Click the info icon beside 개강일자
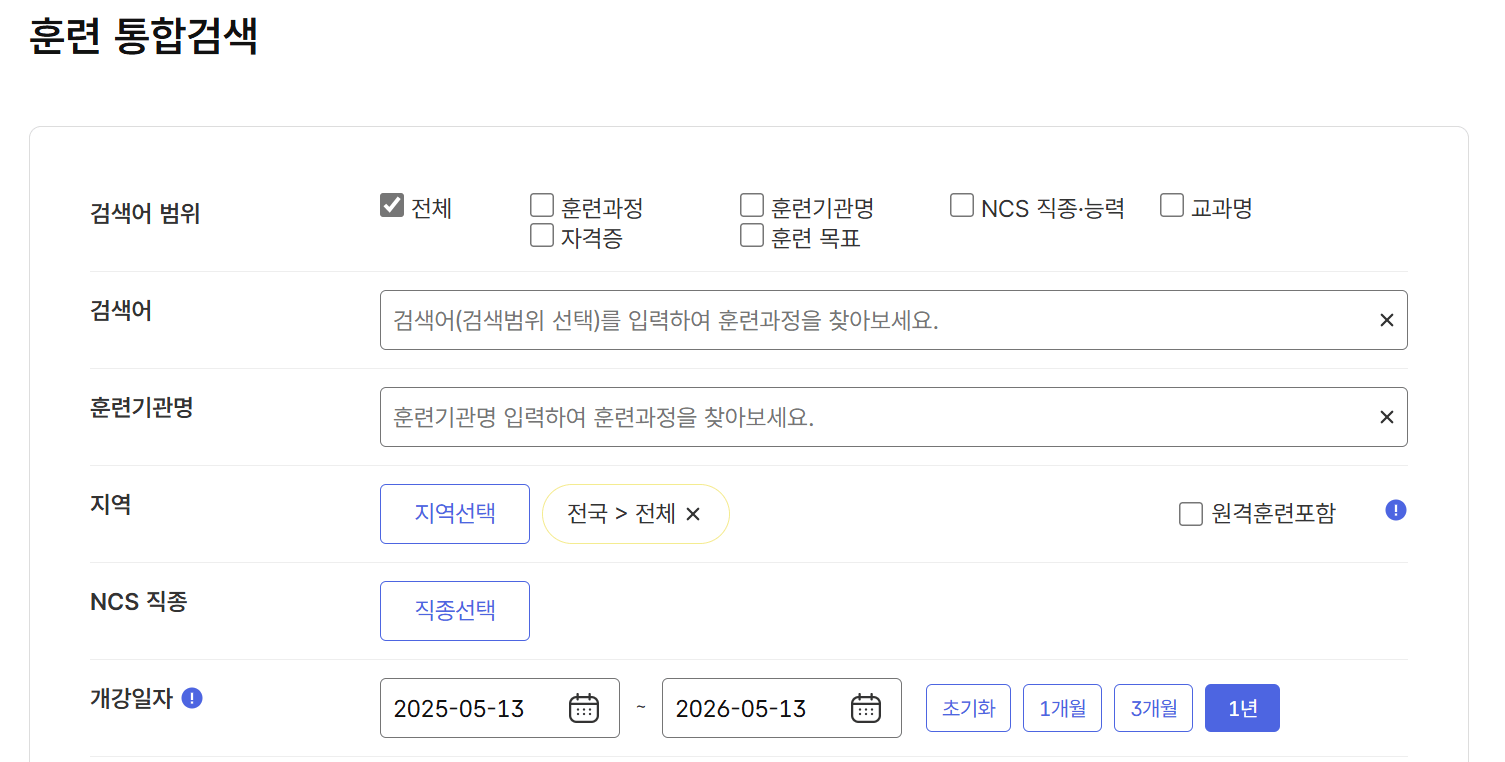The image size is (1505, 762). point(193,699)
